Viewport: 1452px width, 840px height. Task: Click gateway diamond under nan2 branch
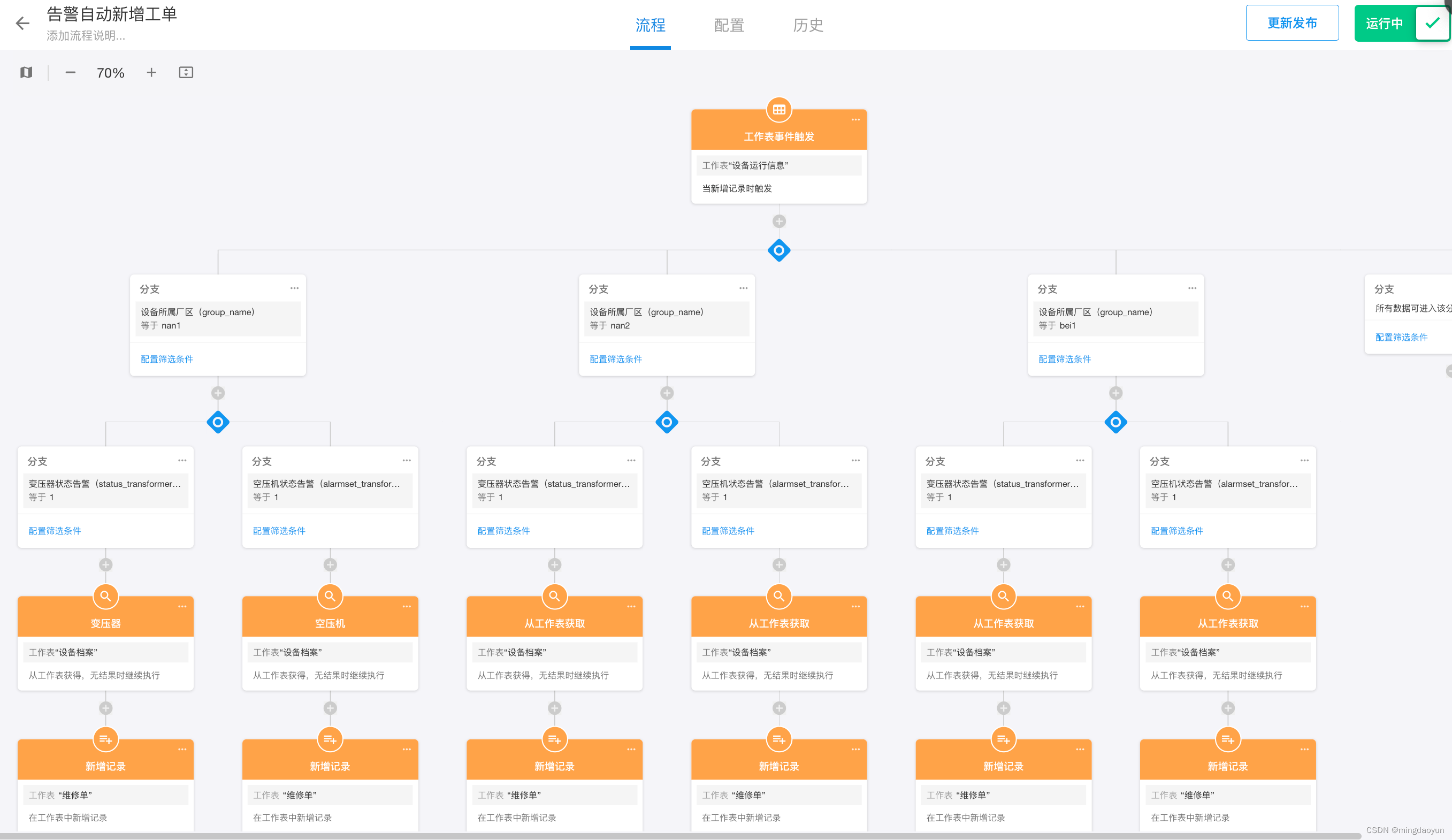[x=667, y=422]
